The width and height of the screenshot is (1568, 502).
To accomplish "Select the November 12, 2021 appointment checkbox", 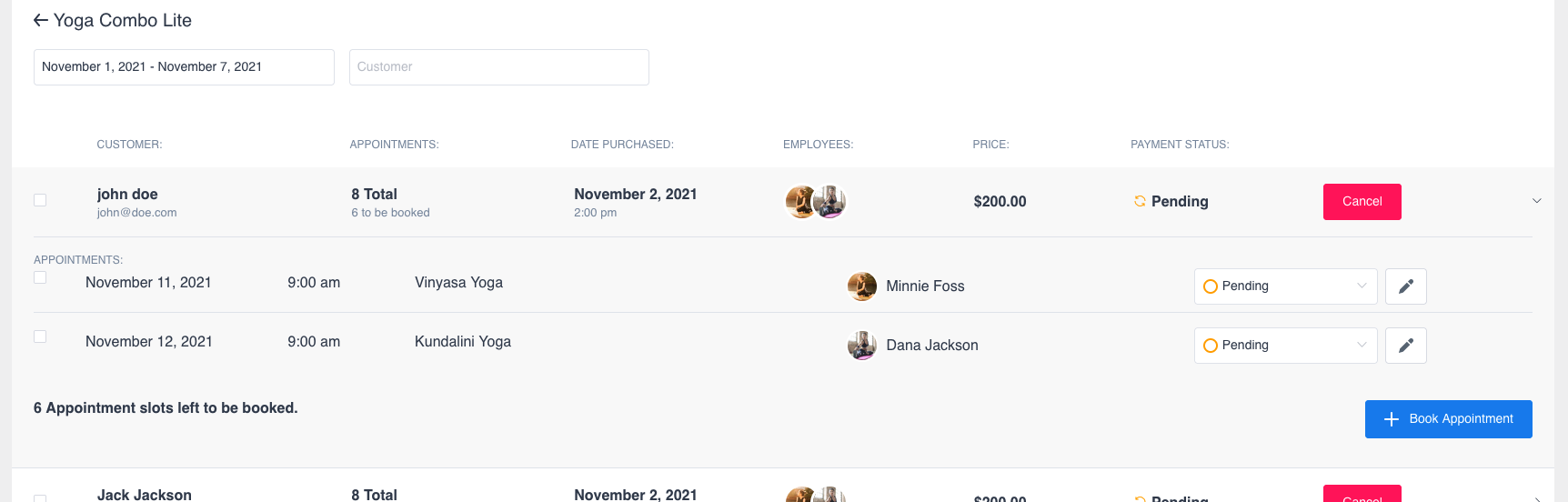I will coord(40,336).
